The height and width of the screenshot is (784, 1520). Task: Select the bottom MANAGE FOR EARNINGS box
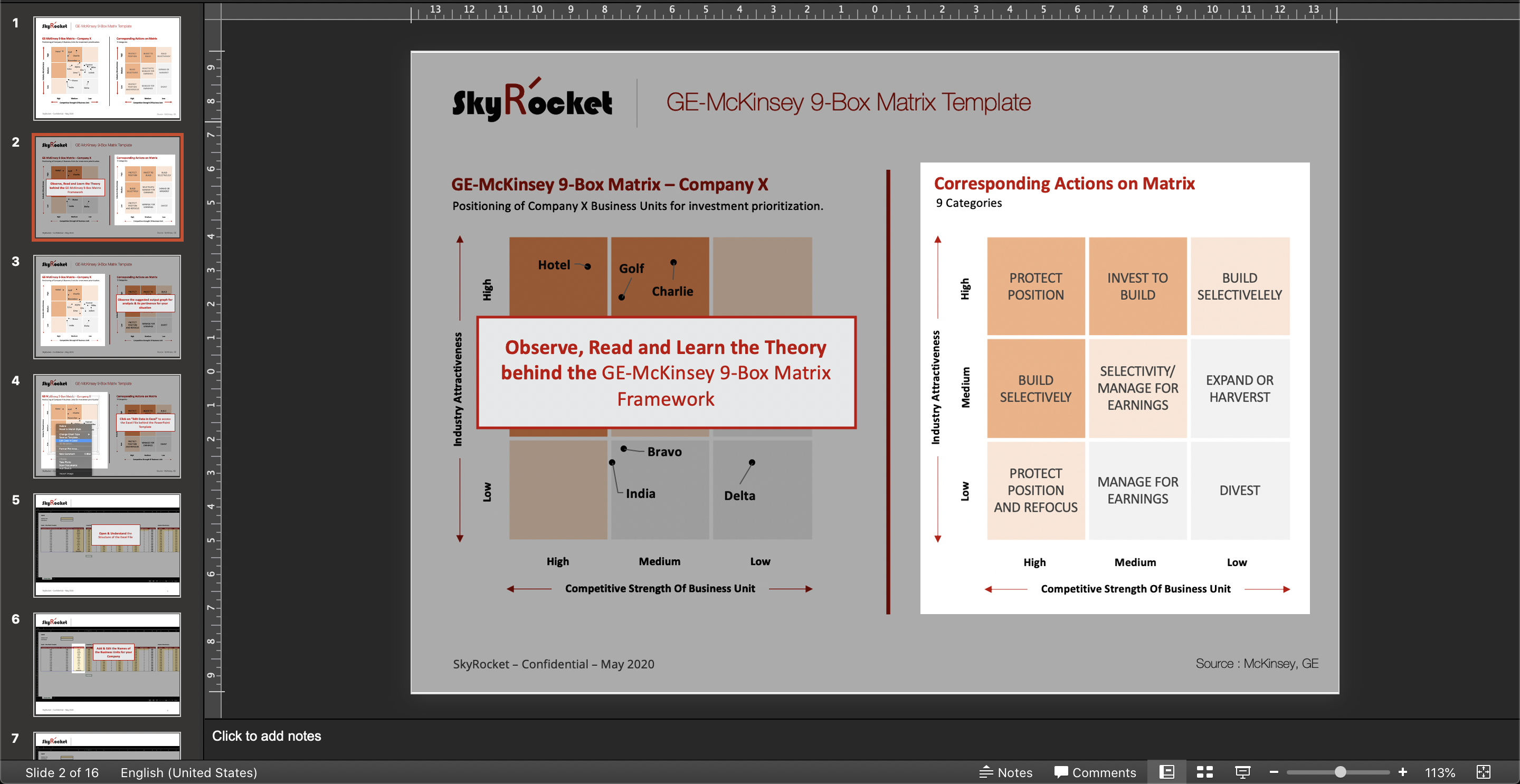(1138, 491)
